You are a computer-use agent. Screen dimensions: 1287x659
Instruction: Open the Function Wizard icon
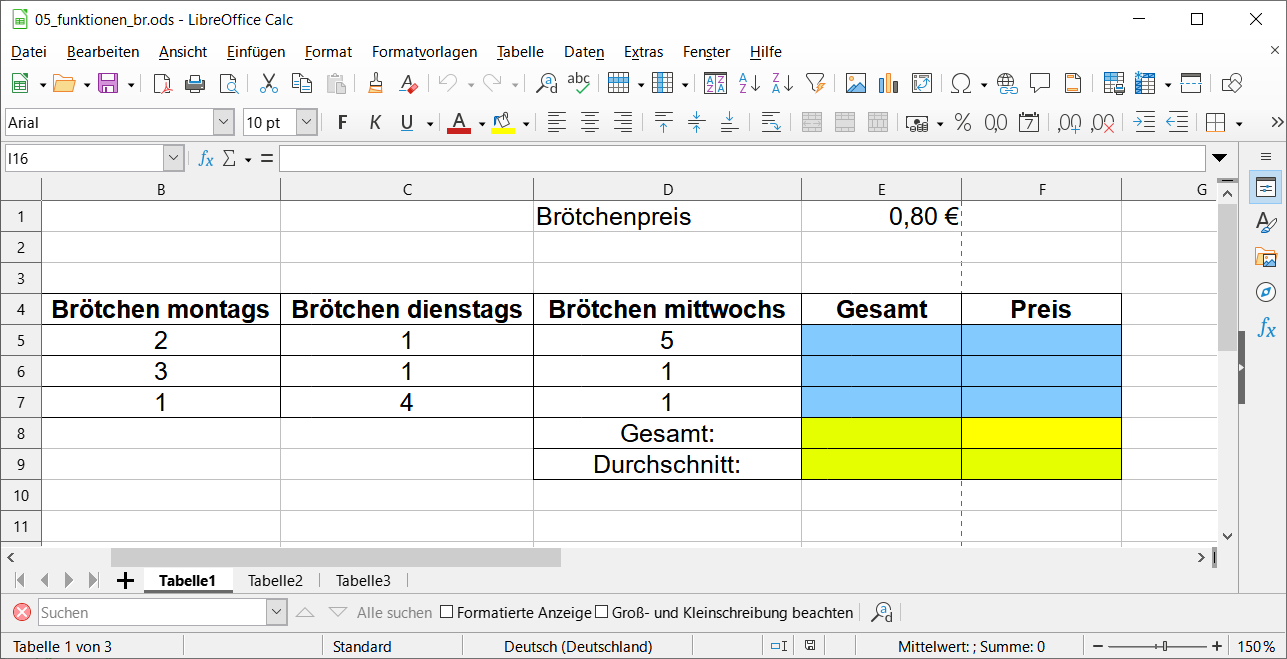[x=206, y=158]
